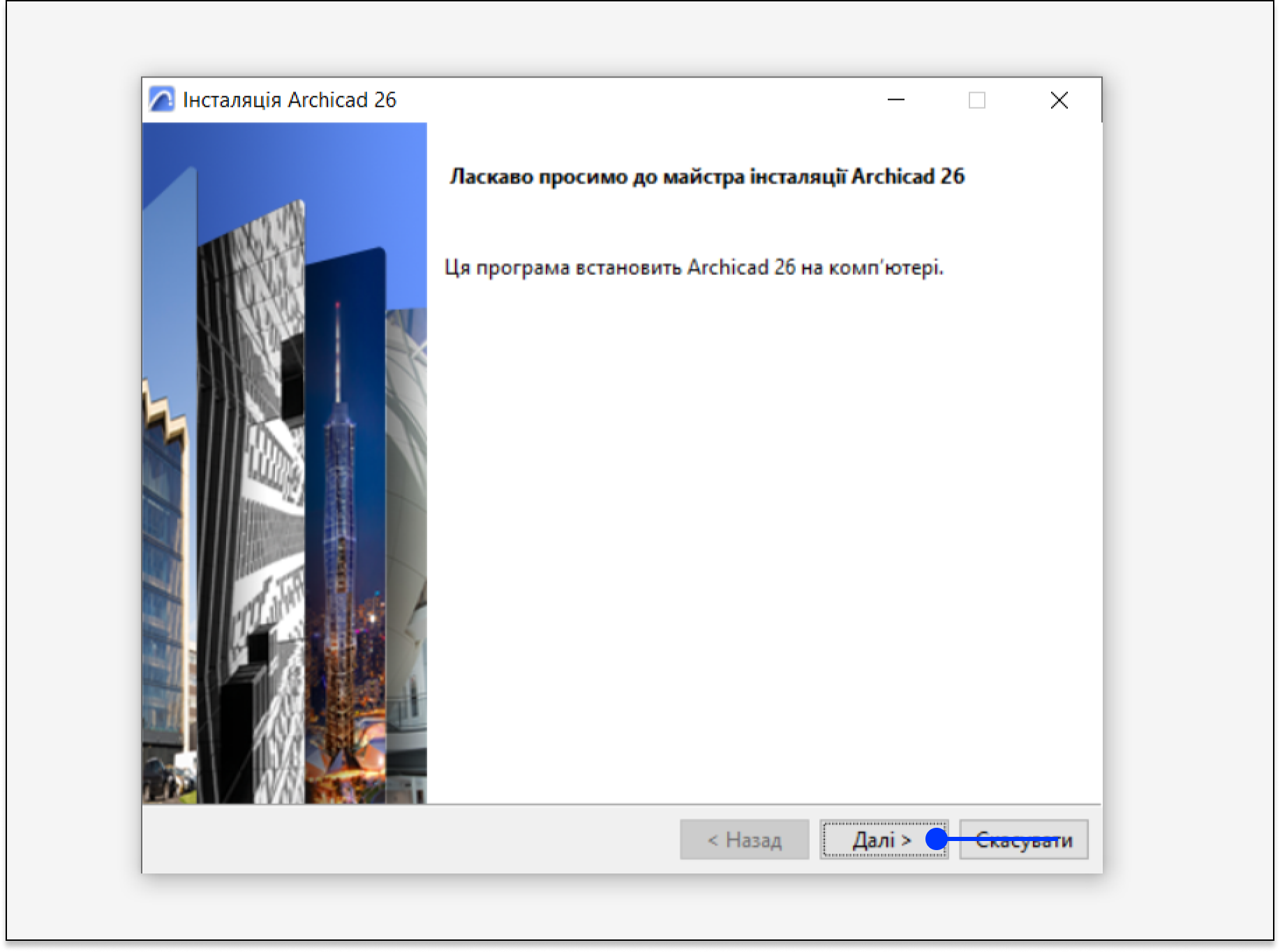Click the heading Ласкаво просимо до майстра інсталяції
The image size is (1280, 952).
coord(647,177)
